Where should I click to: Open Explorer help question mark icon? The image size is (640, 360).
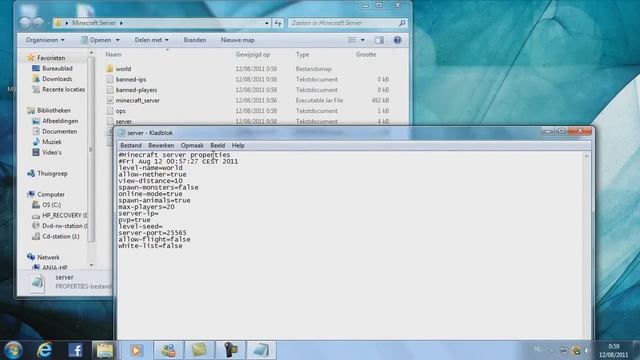pos(397,40)
